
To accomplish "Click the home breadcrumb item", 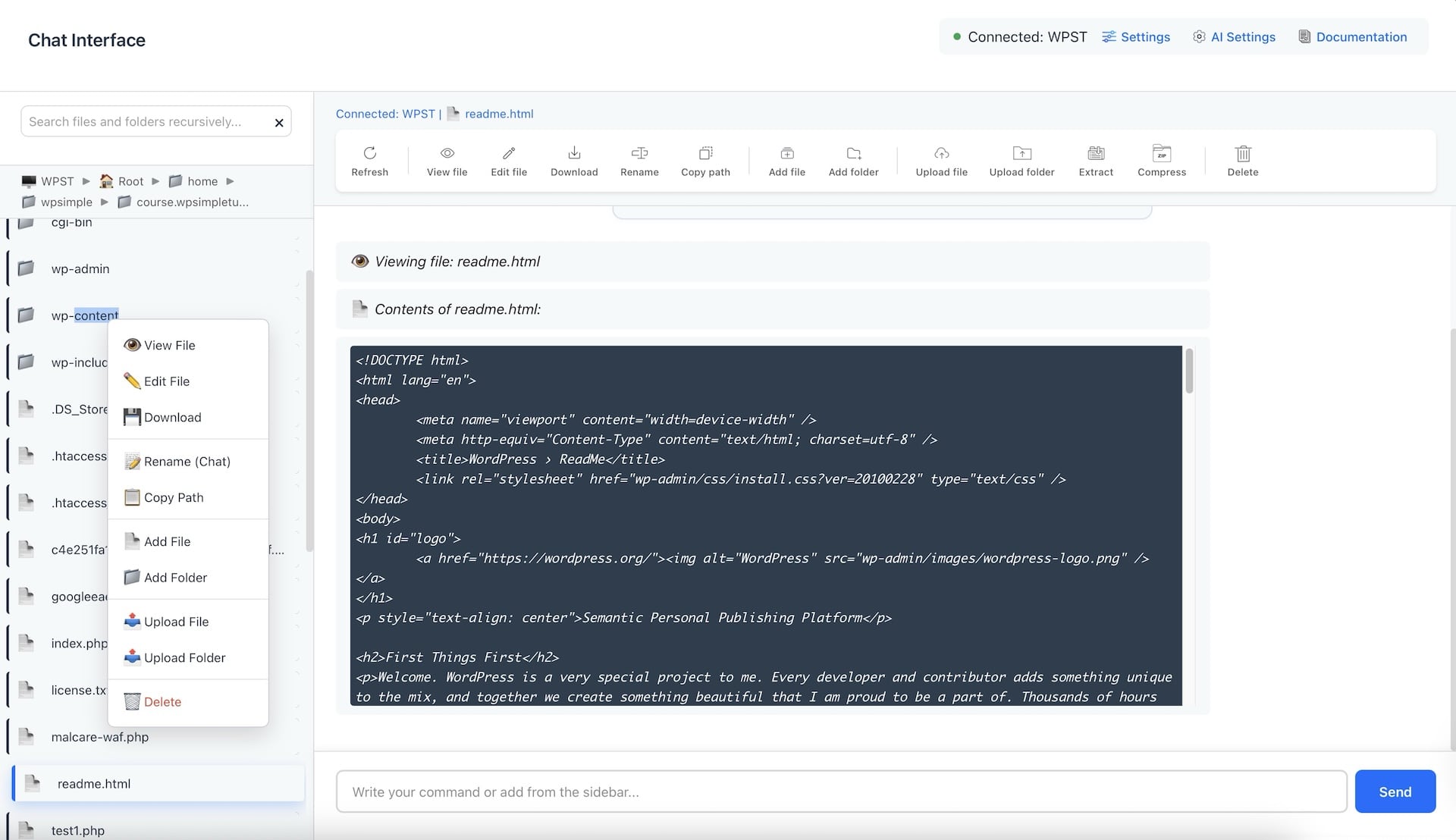I will [193, 181].
